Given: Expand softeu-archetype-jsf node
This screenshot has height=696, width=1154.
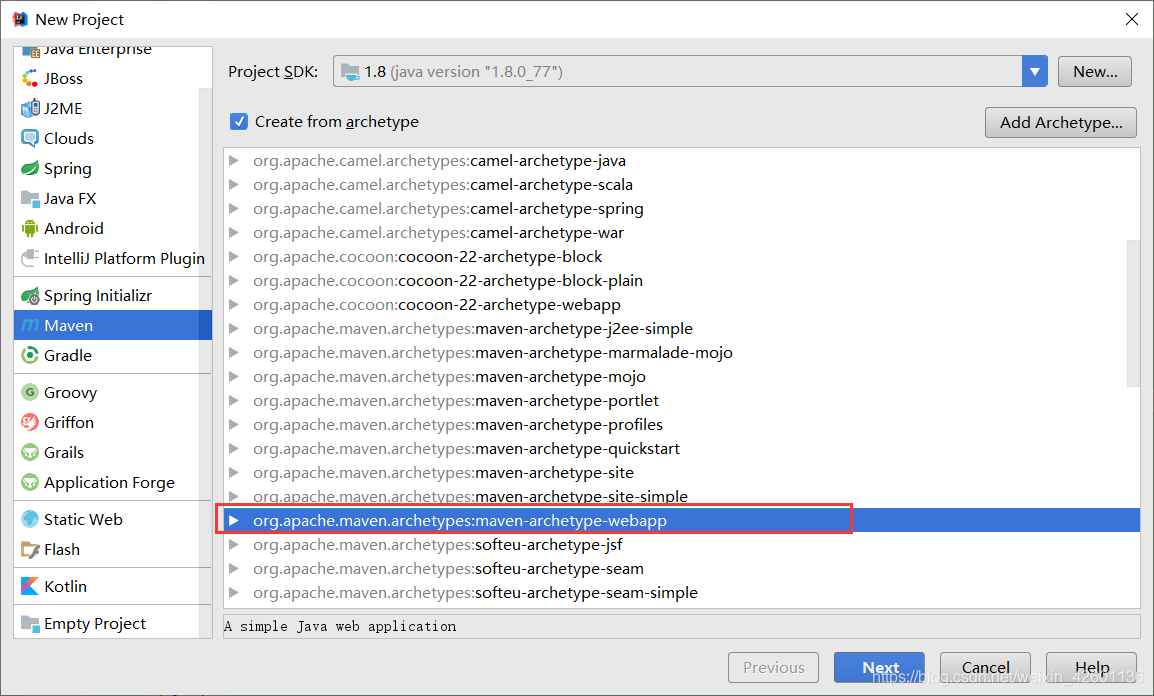Looking at the screenshot, I should [x=234, y=545].
